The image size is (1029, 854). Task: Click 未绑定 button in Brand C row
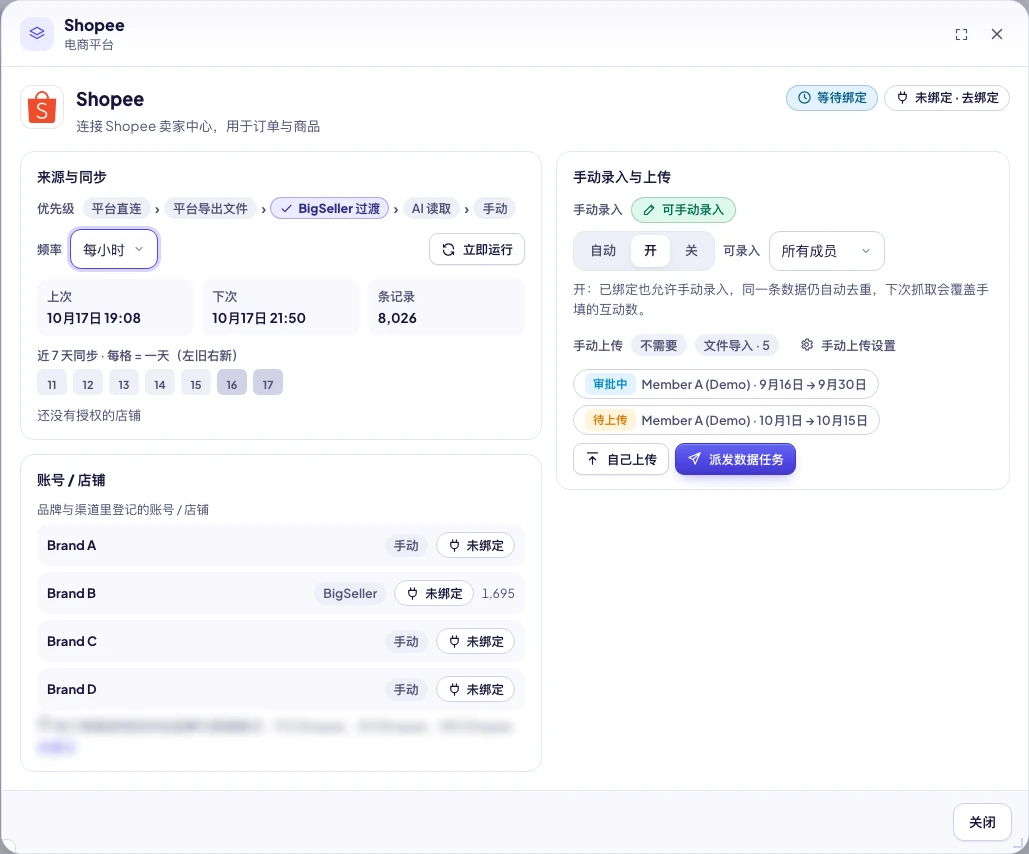point(475,641)
